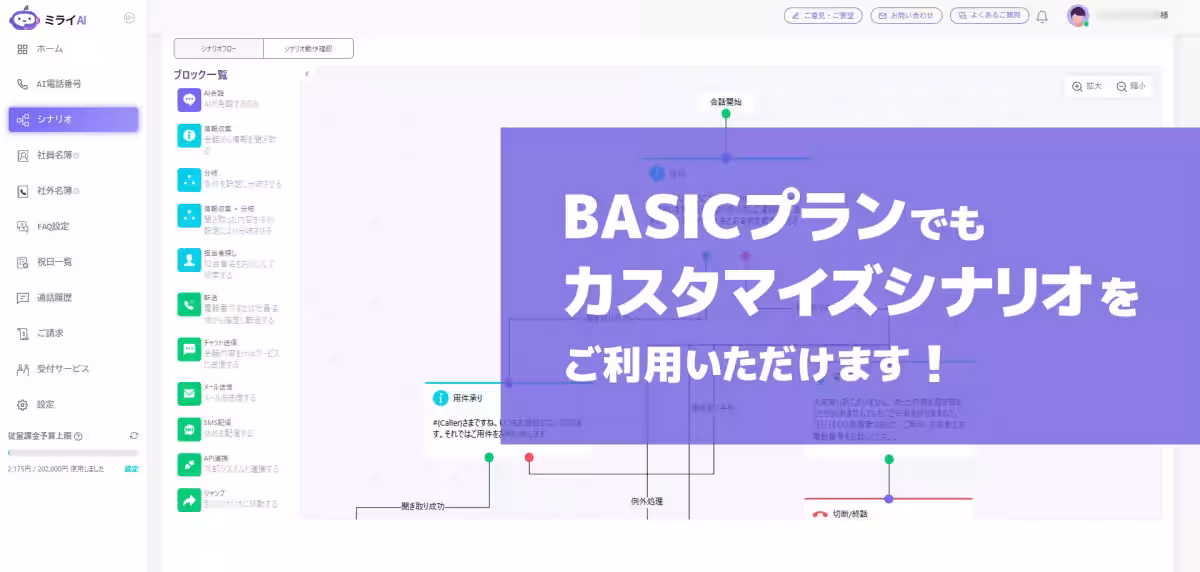Viewport: 1200px width, 572px height.
Task: Click the green output dot of 用件承り
Action: click(489, 457)
